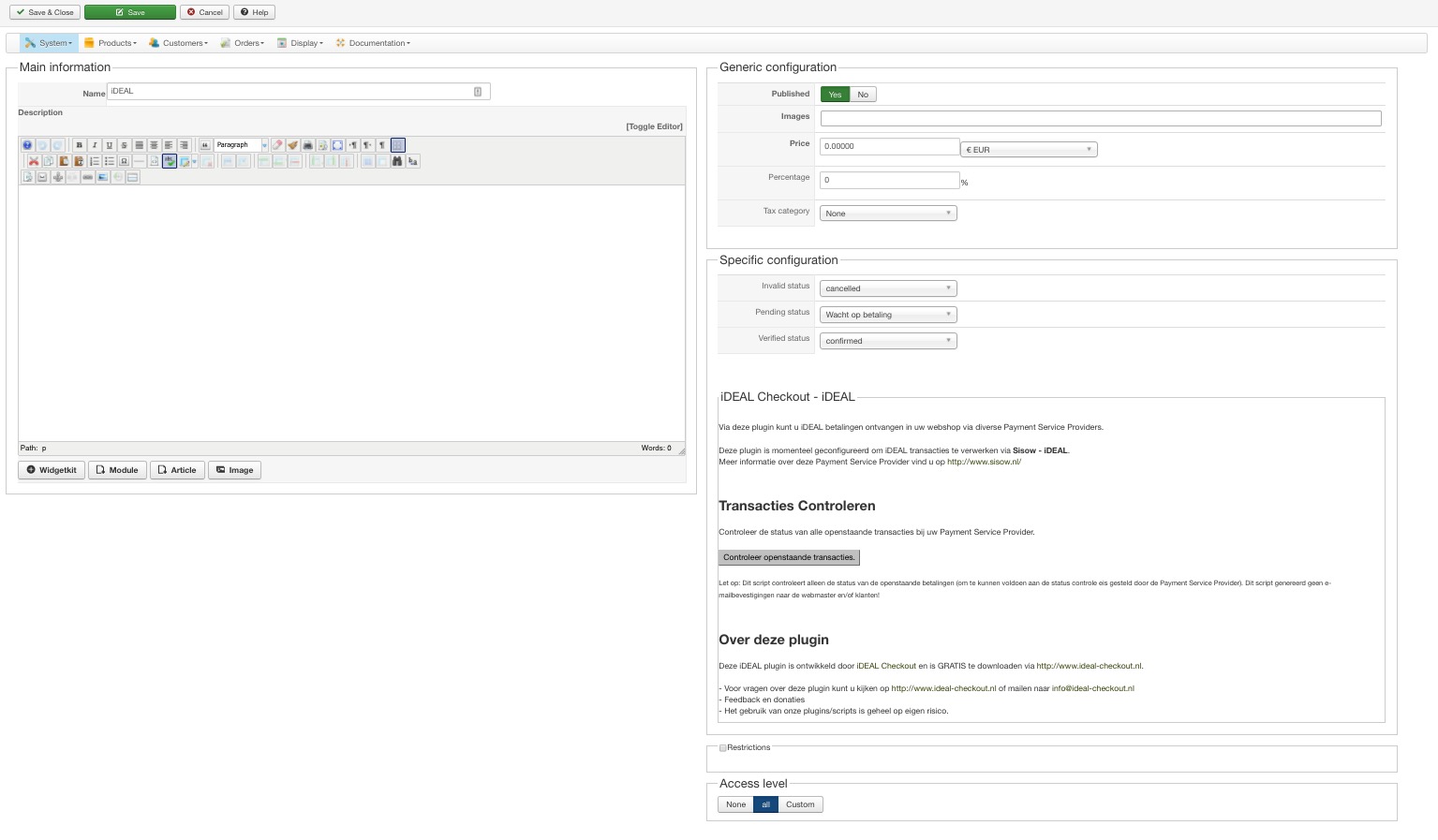Insert a blockquote in the editor
This screenshot has height=840, width=1438.
pyautogui.click(x=205, y=145)
